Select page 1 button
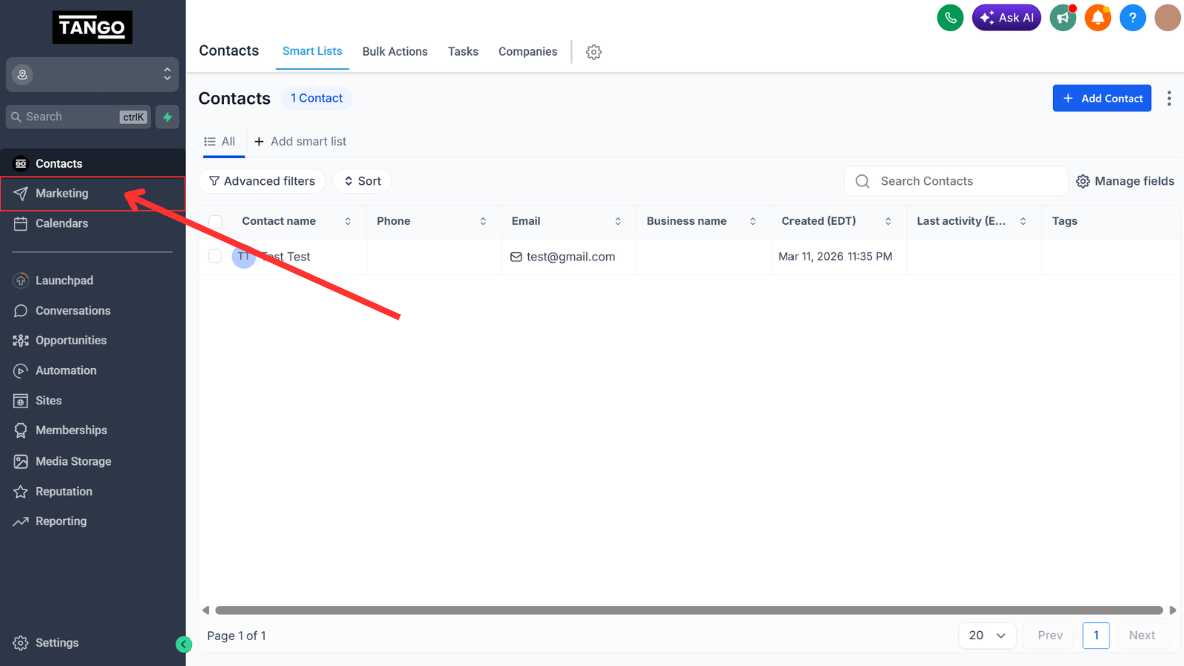This screenshot has height=666, width=1184. coord(1096,636)
